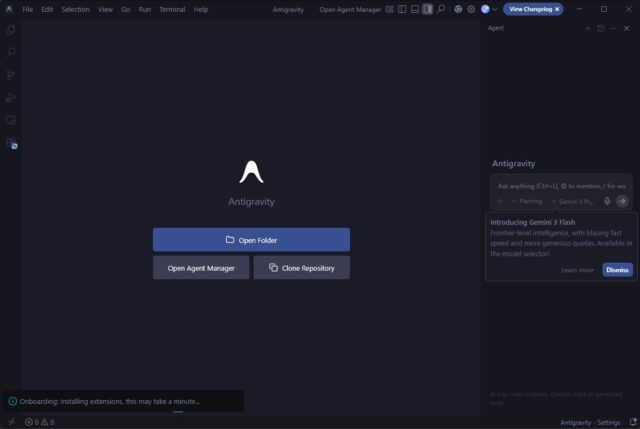Image resolution: width=640 pixels, height=429 pixels.
Task: Open the Remote Explorer view
Action: pos(11,120)
